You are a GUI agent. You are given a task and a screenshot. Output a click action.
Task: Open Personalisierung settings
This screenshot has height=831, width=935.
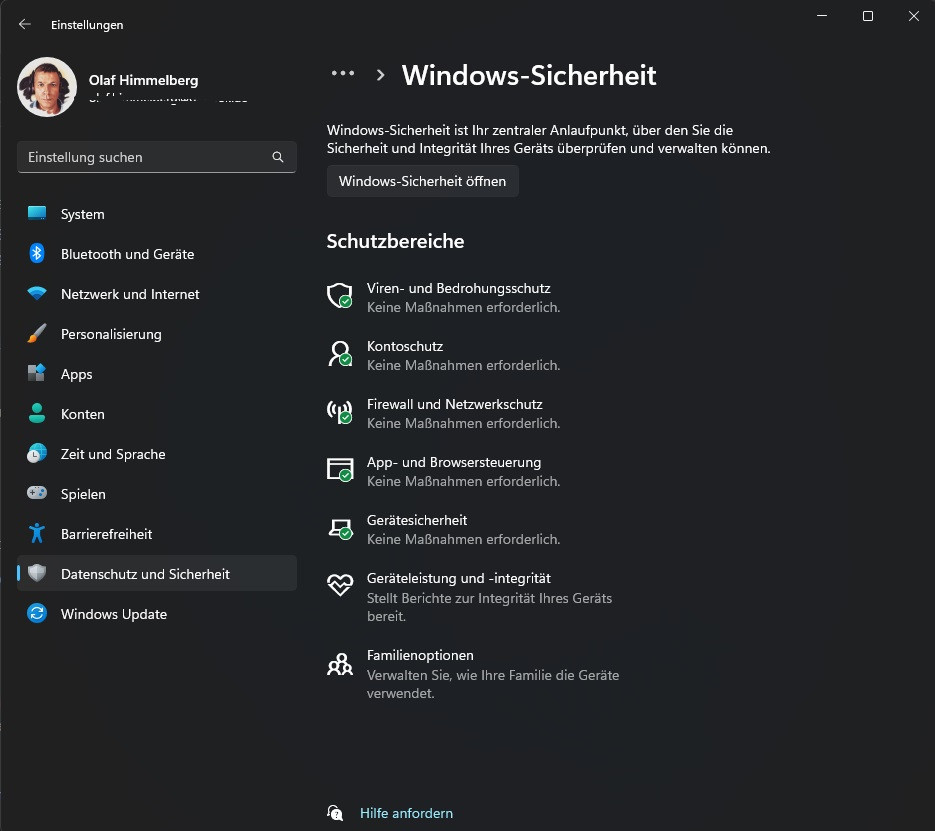point(157,334)
